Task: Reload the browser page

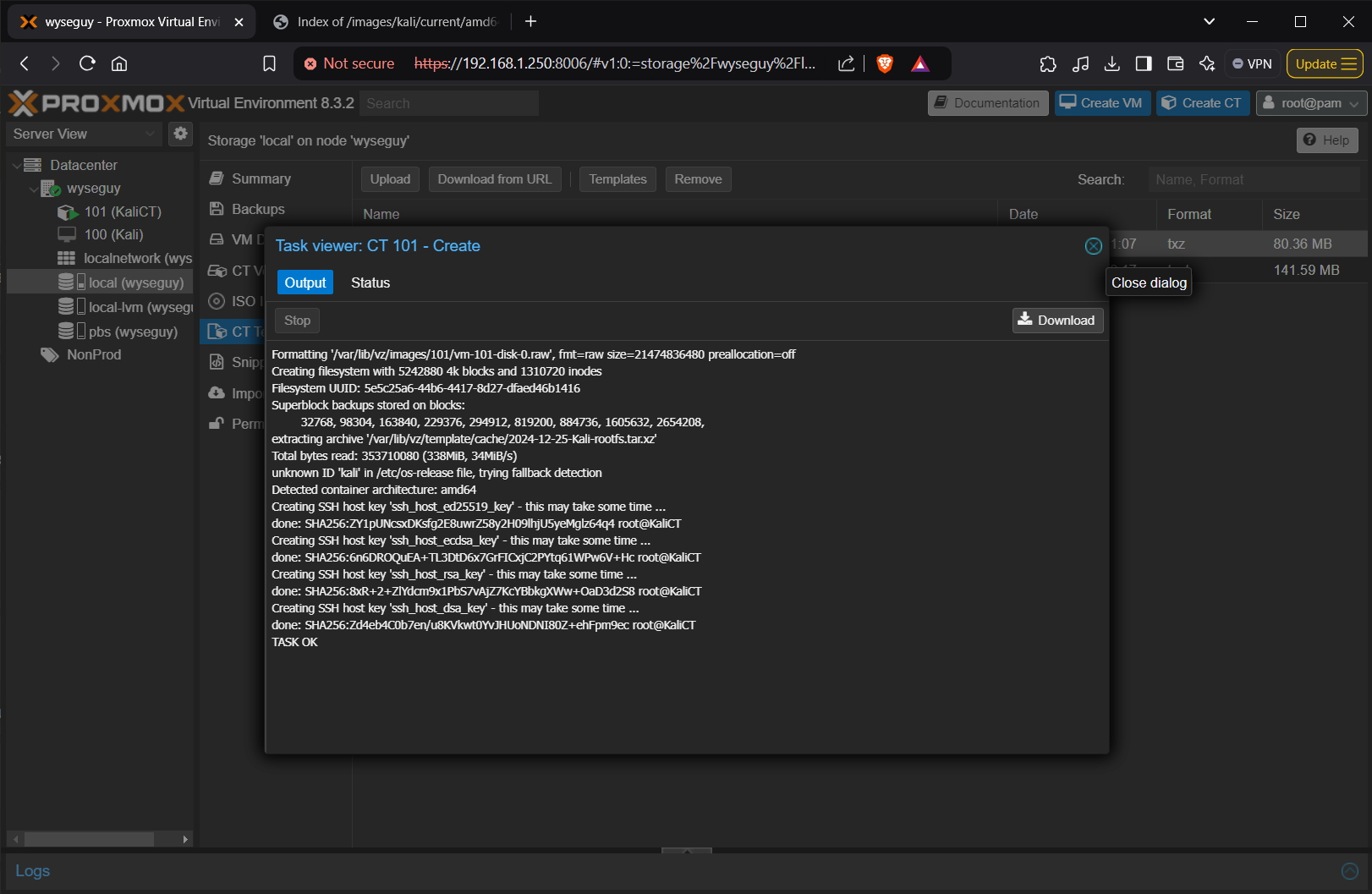Action: tap(87, 63)
